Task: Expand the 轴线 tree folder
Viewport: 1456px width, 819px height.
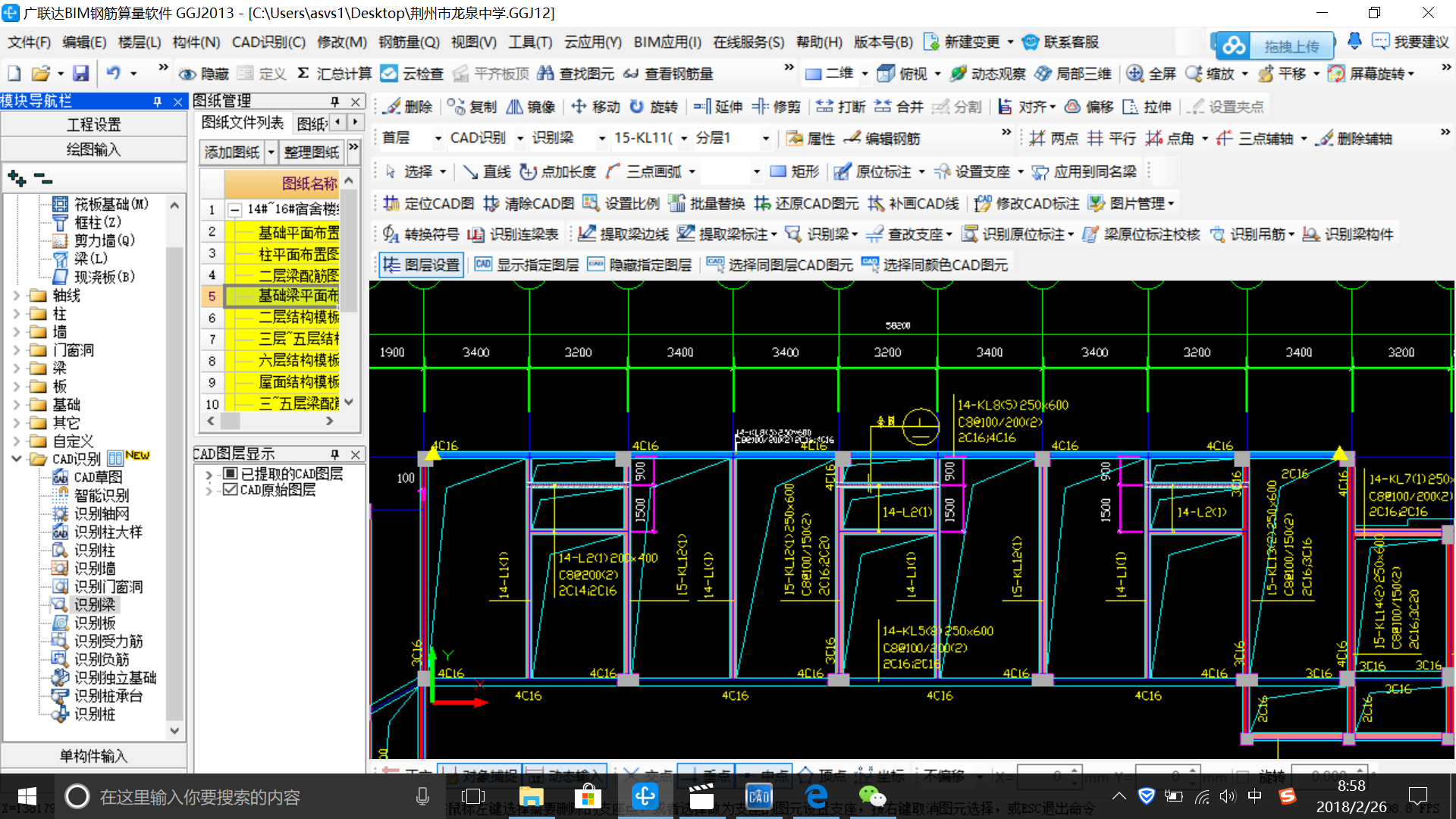Action: (17, 296)
